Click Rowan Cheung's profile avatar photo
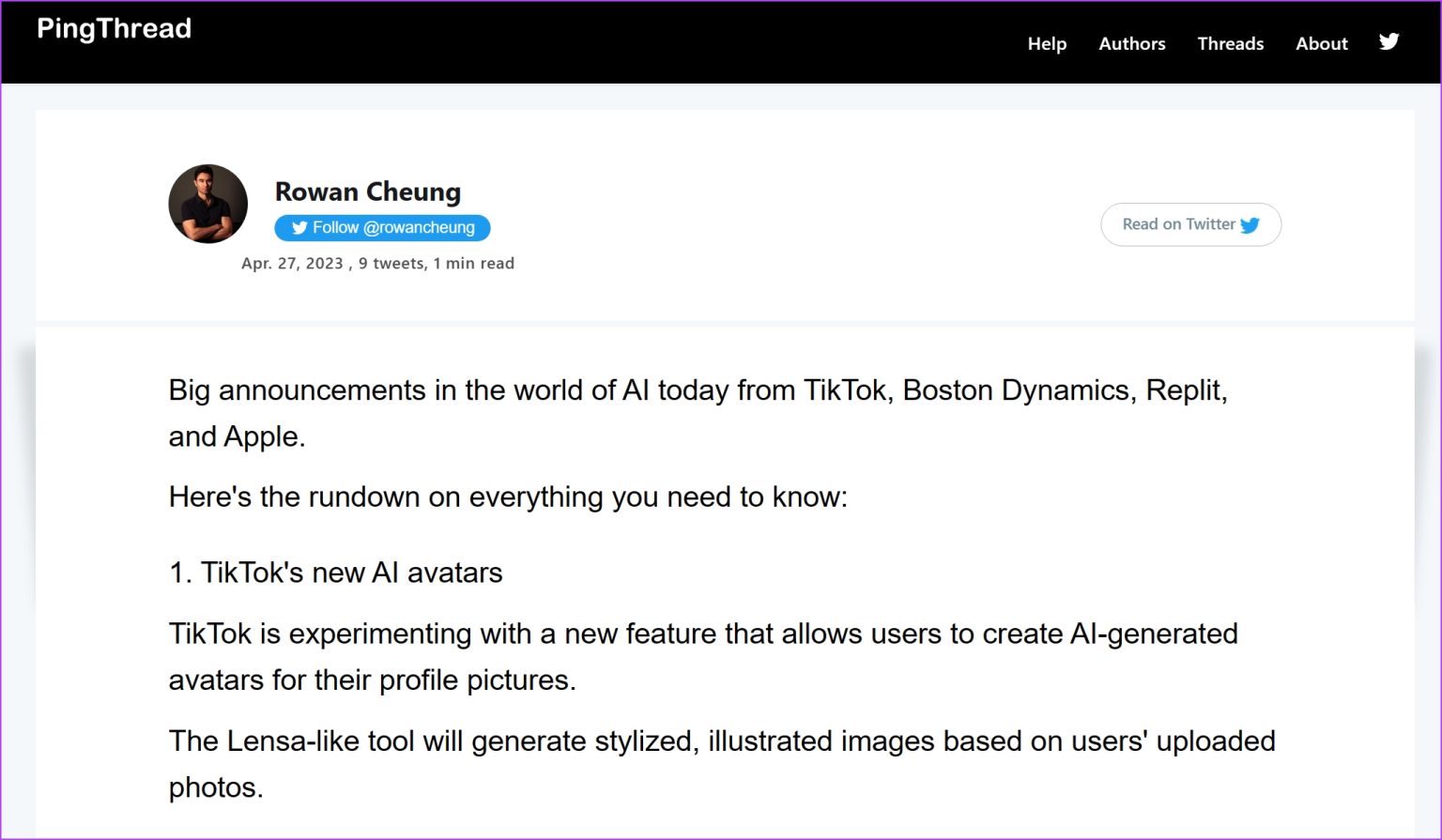The image size is (1442, 840). [x=207, y=204]
